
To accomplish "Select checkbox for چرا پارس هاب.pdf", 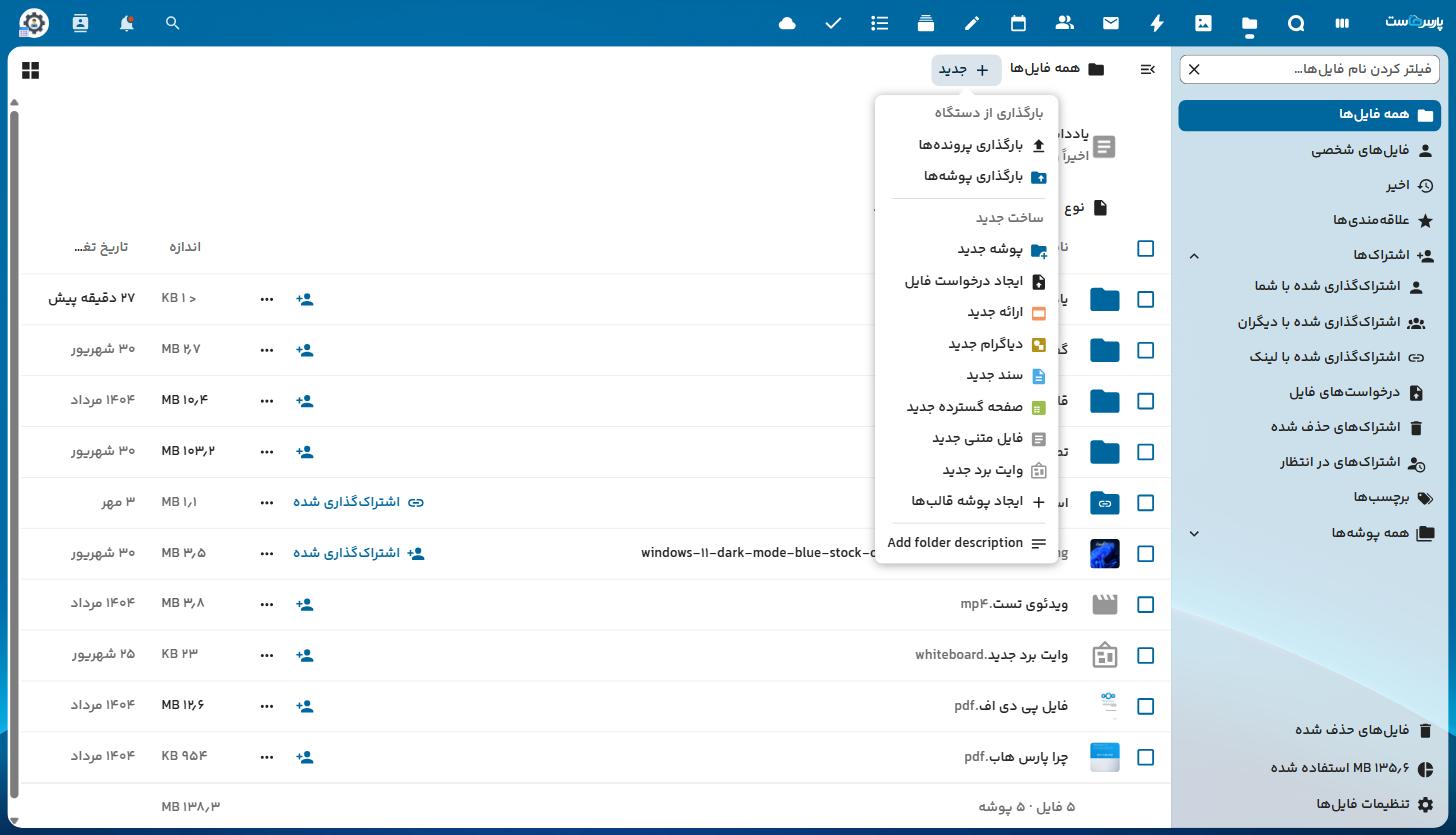I will pos(1145,757).
